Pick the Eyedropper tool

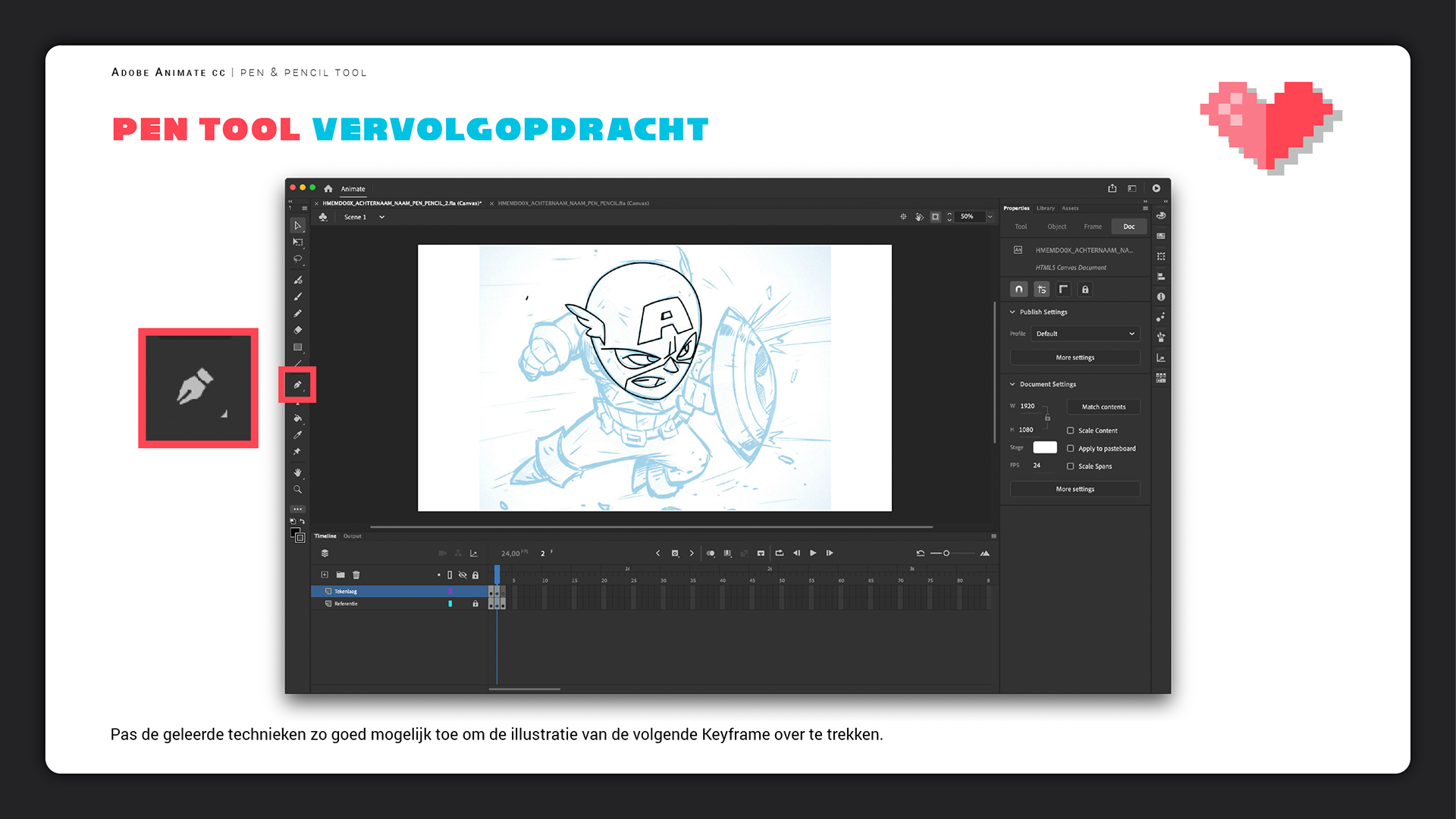[297, 435]
